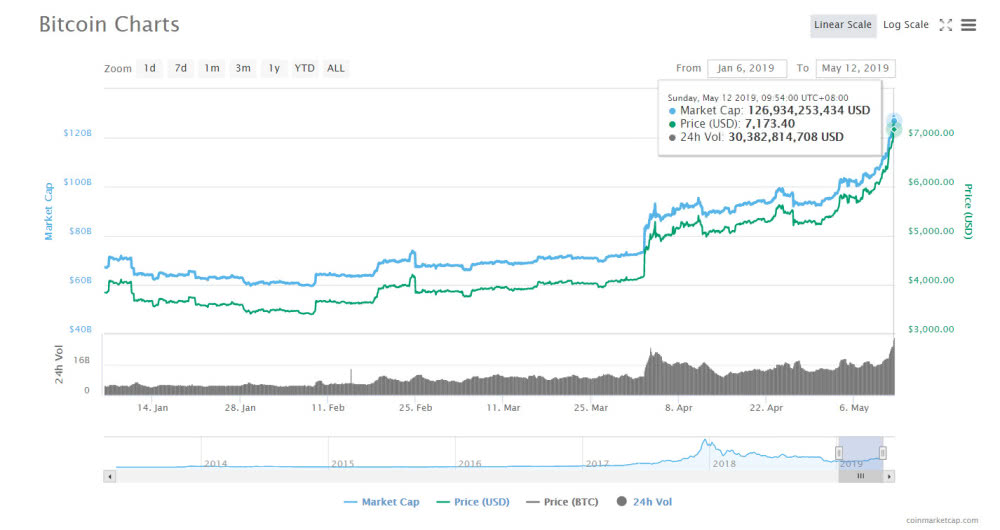Click the navigator scrollbar thumb
This screenshot has width=1000, height=530.
click(x=860, y=476)
